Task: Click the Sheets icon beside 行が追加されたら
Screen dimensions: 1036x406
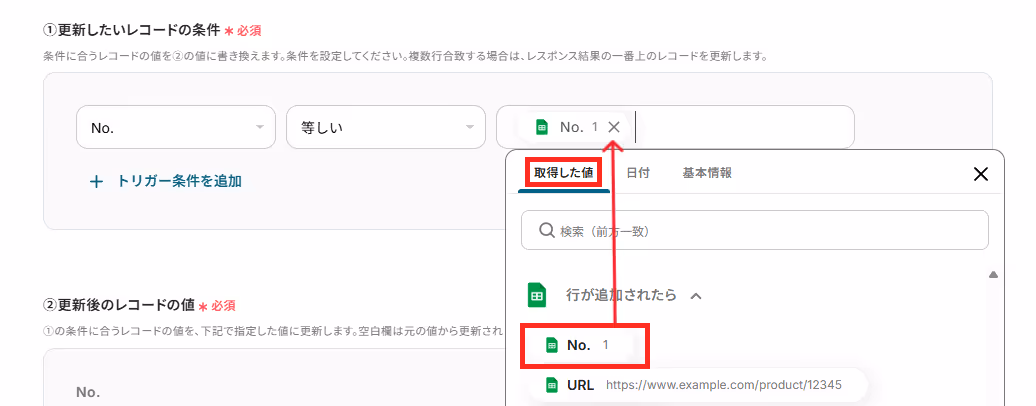Action: (x=538, y=296)
